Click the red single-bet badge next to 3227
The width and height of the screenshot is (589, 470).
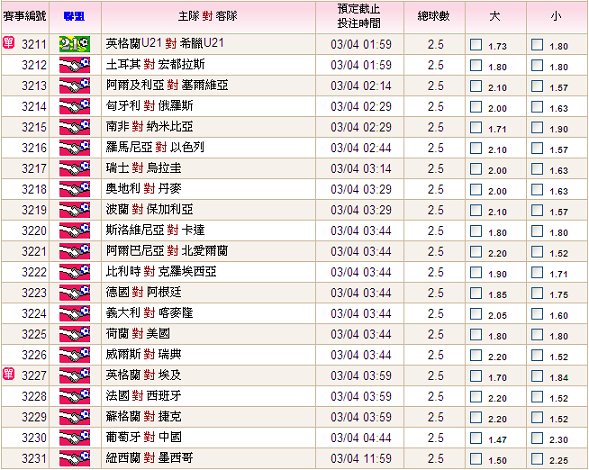(8, 373)
